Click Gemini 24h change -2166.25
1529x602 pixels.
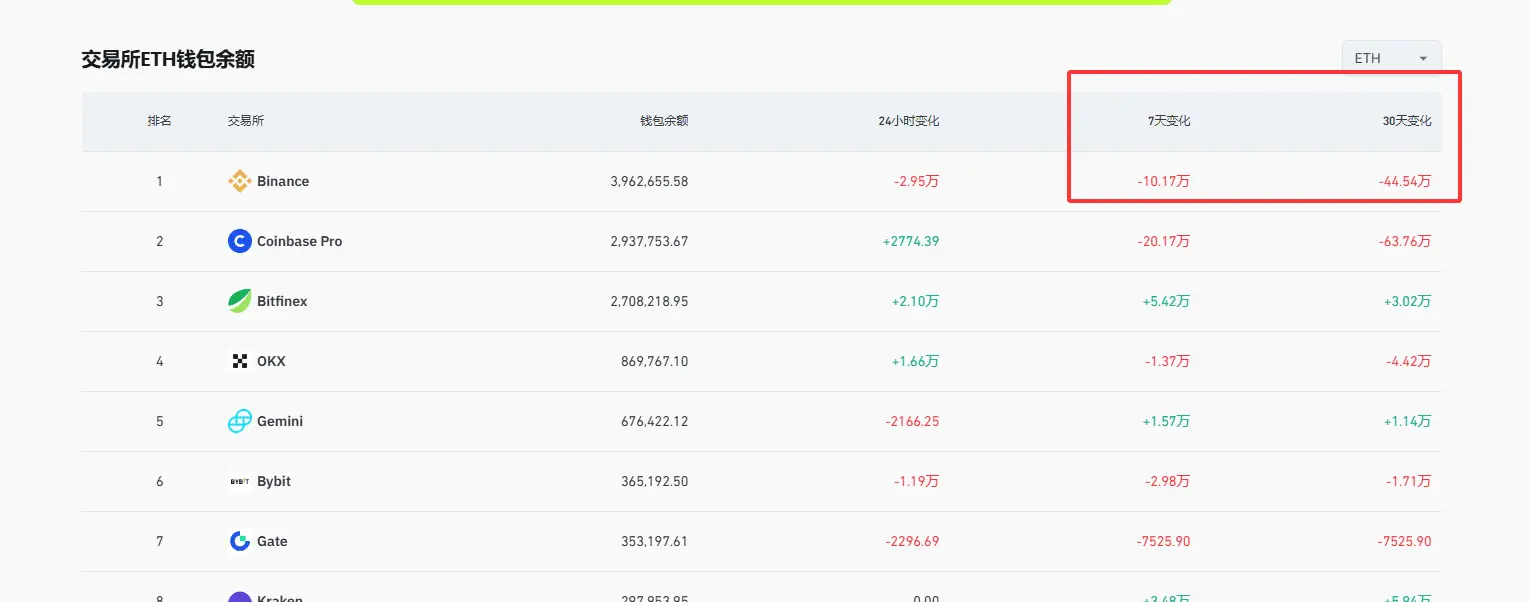pos(913,421)
